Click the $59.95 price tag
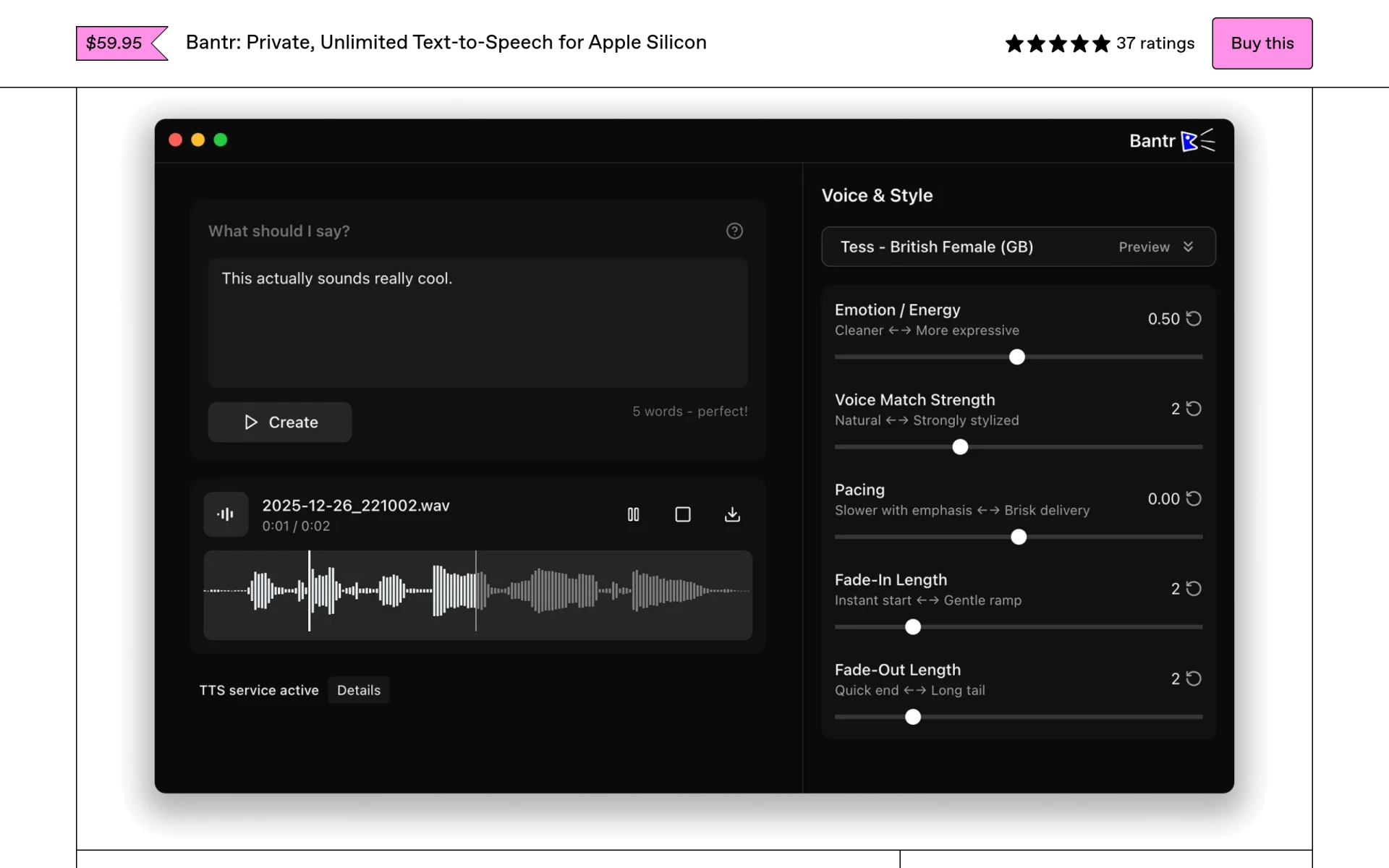The width and height of the screenshot is (1389, 868). pyautogui.click(x=122, y=43)
